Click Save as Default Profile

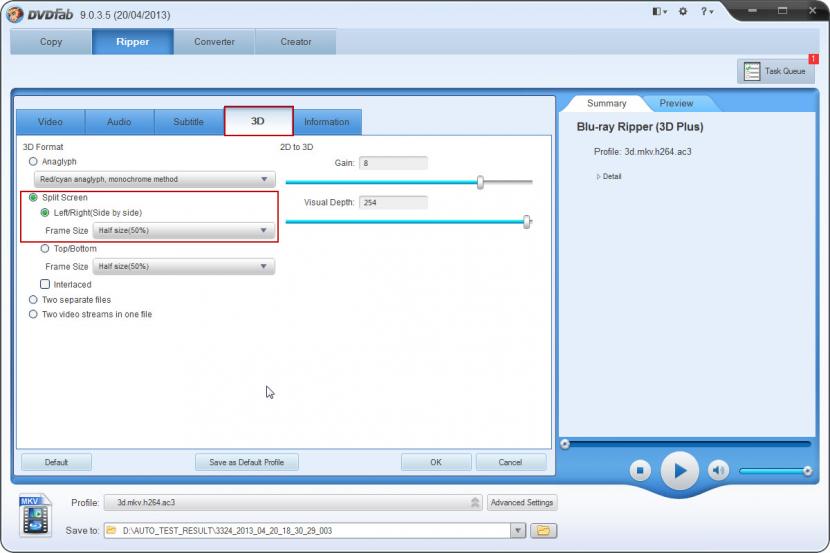[x=247, y=462]
